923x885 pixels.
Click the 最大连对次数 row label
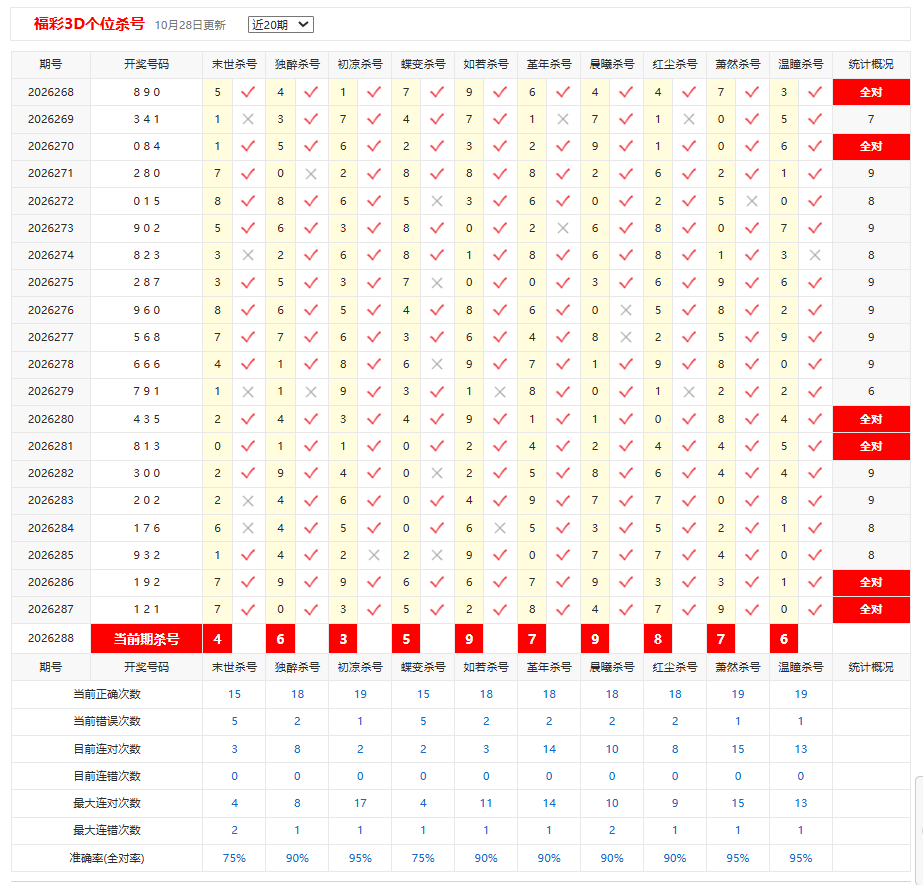pos(107,803)
